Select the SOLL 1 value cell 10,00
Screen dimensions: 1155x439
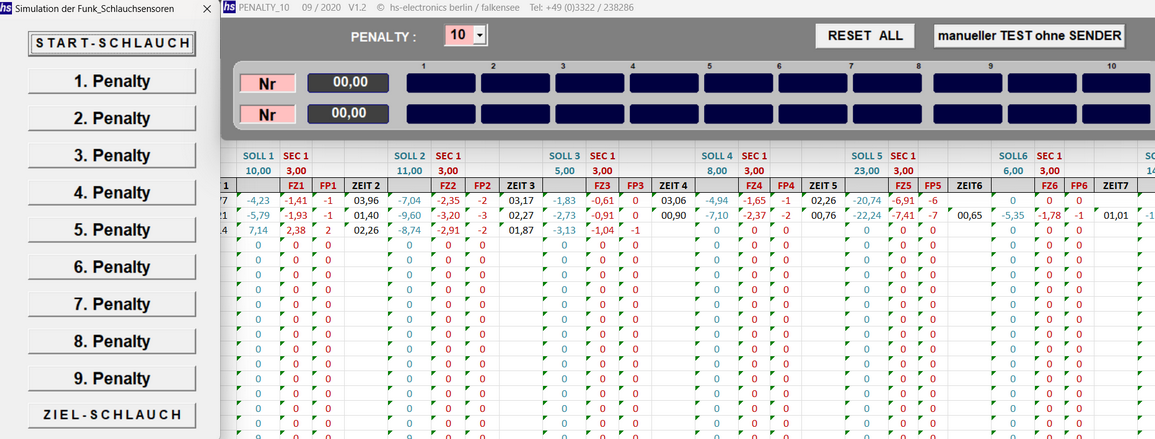coord(258,171)
